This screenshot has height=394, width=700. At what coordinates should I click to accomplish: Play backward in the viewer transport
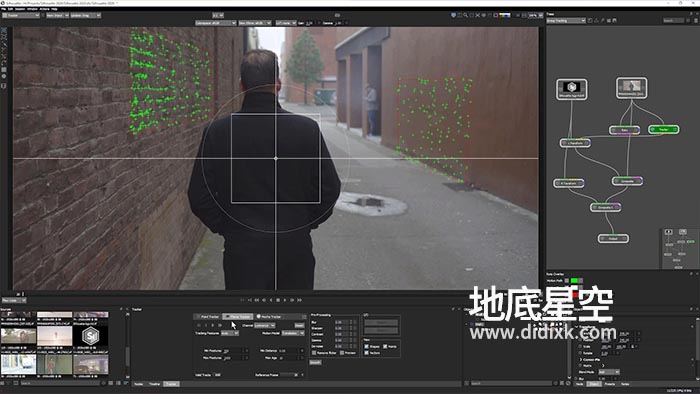(x=271, y=300)
